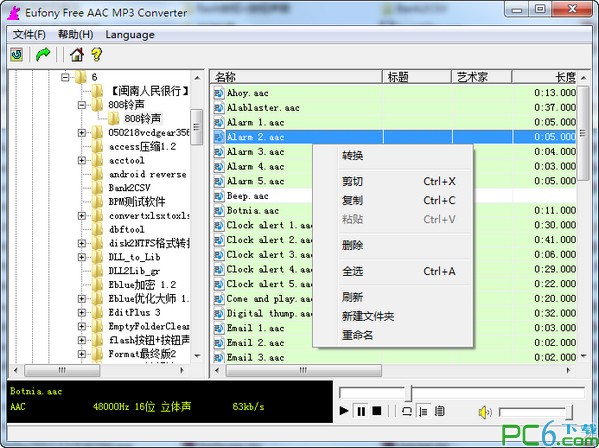Image resolution: width=599 pixels, height=448 pixels.
Task: Click the Beep.aac file icon
Action: pos(219,196)
